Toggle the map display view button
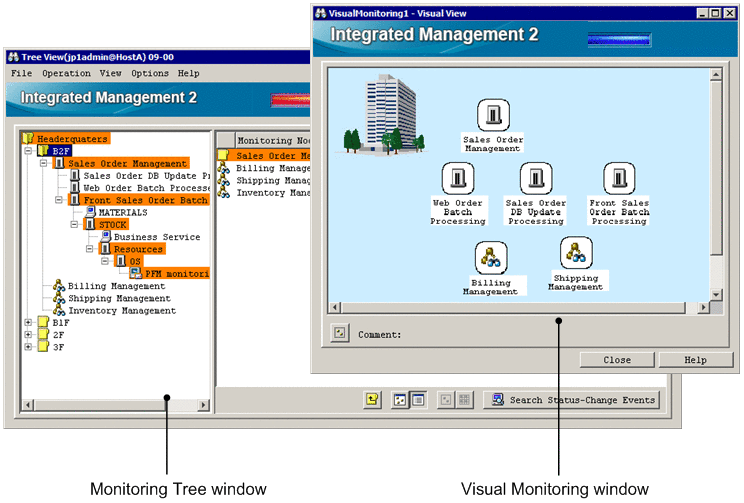Screen dimensions: 744x503 pyautogui.click(x=400, y=400)
